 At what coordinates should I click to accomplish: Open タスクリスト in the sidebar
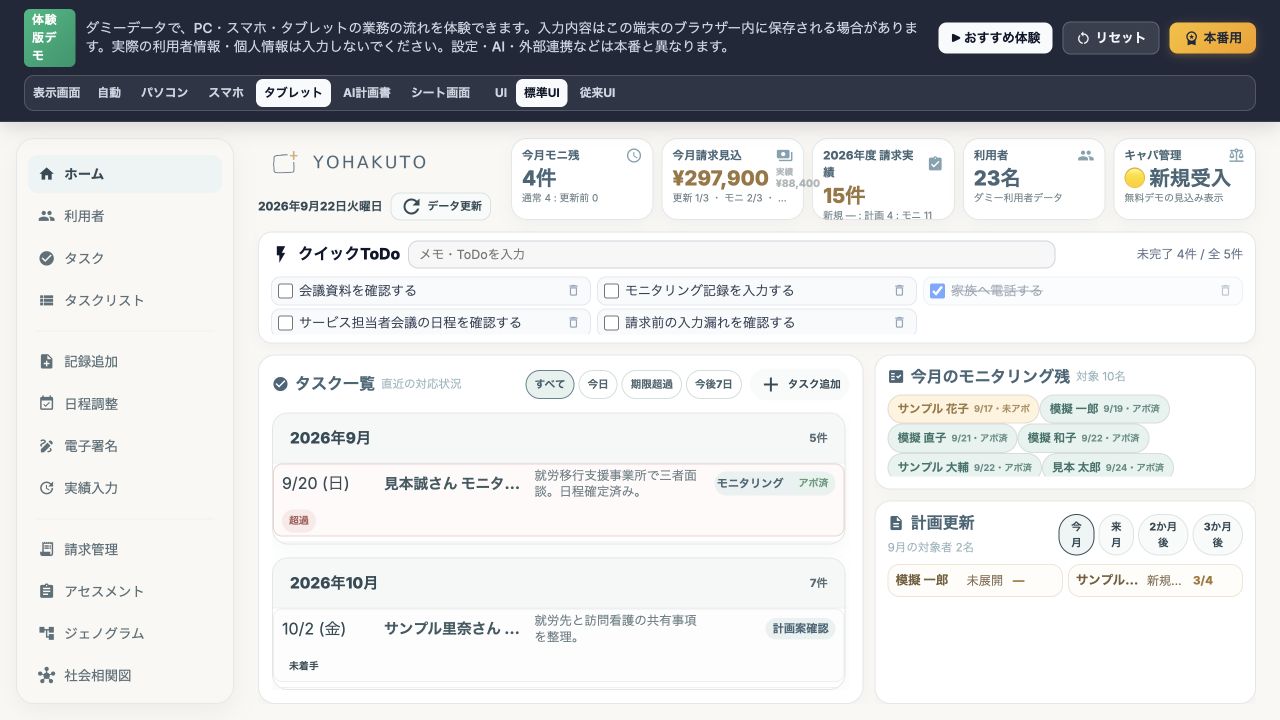pos(125,300)
